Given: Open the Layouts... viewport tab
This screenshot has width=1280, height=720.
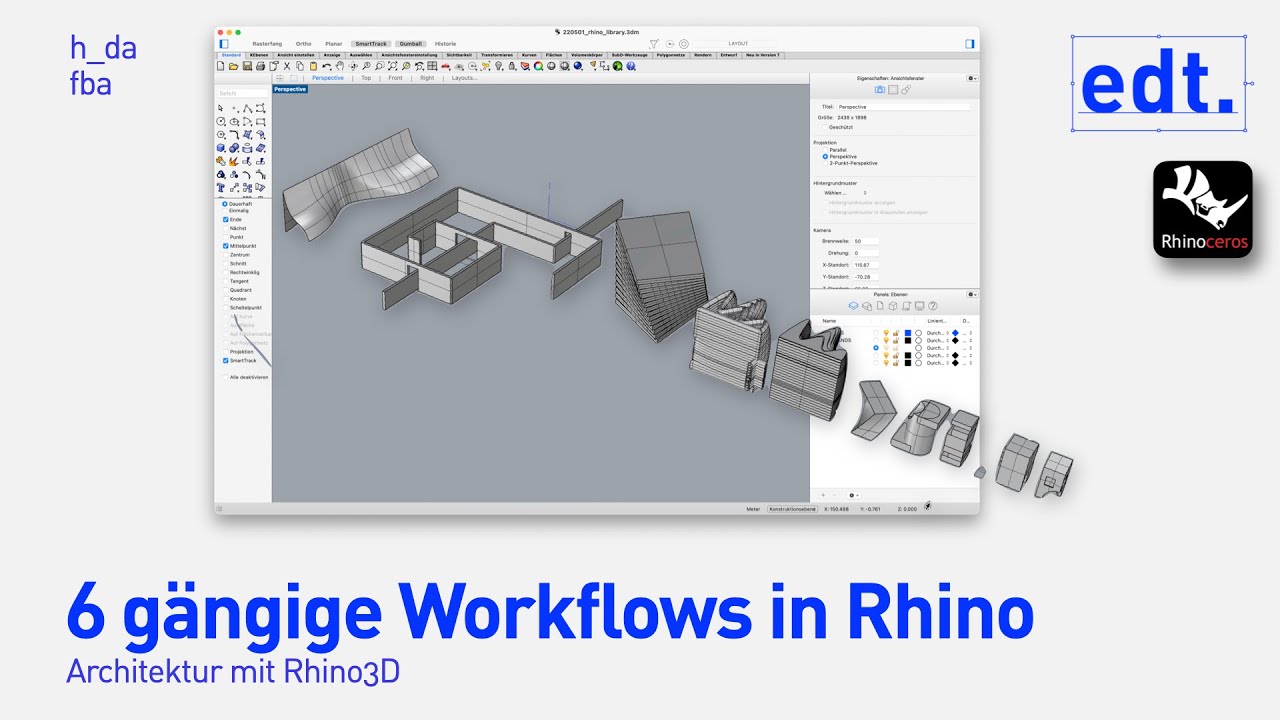Looking at the screenshot, I should (x=464, y=77).
